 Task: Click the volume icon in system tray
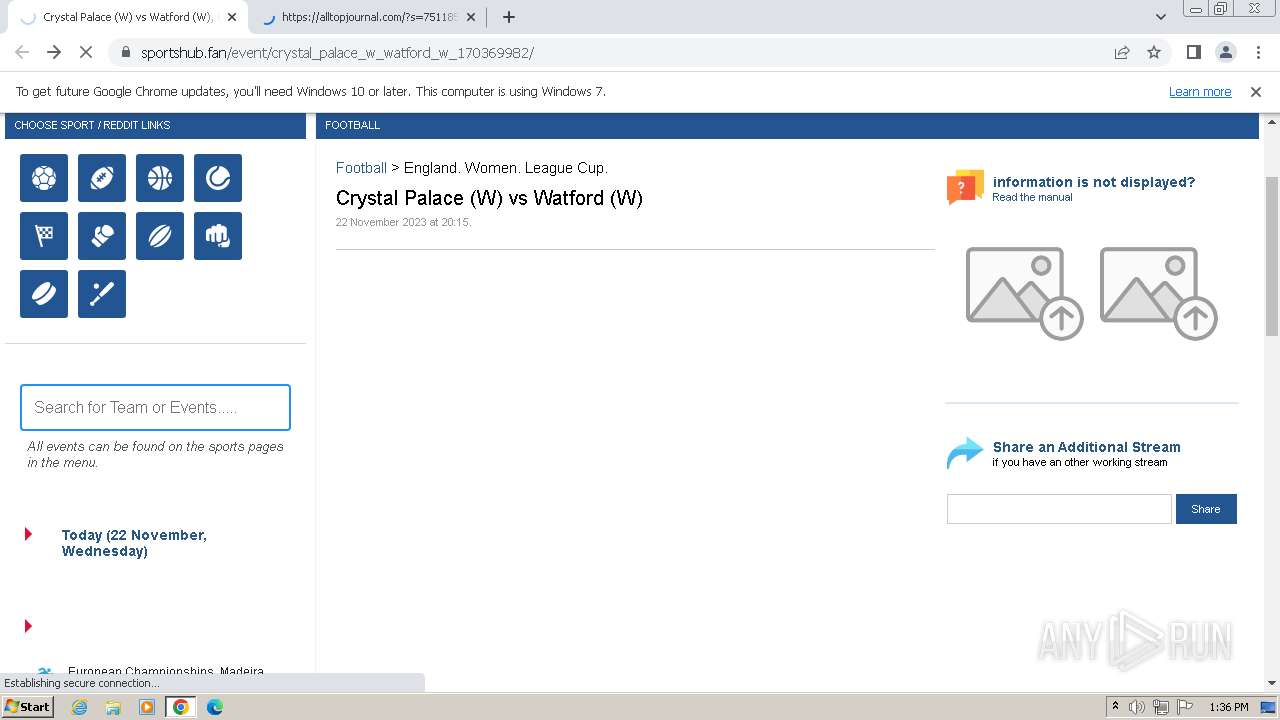tap(1137, 707)
